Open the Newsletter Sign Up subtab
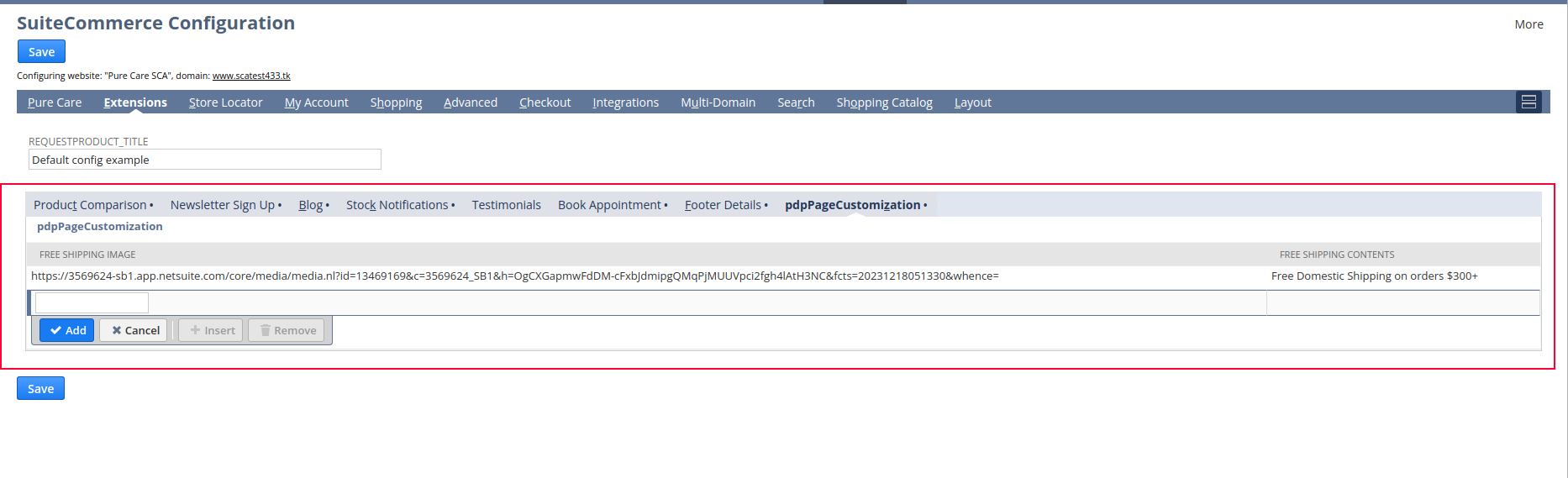Image resolution: width=1568 pixels, height=478 pixels. [223, 205]
